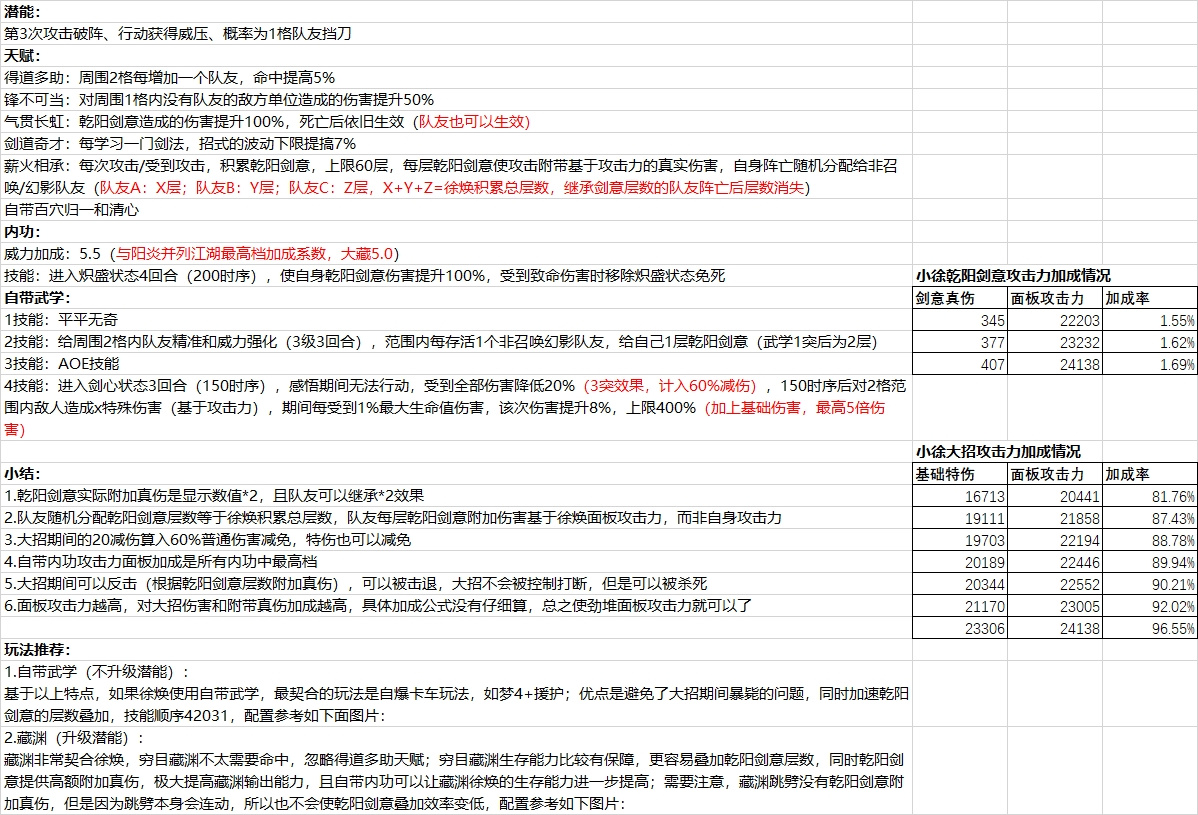Click the 87.43% cell
The image size is (1198, 815).
click(x=1150, y=518)
